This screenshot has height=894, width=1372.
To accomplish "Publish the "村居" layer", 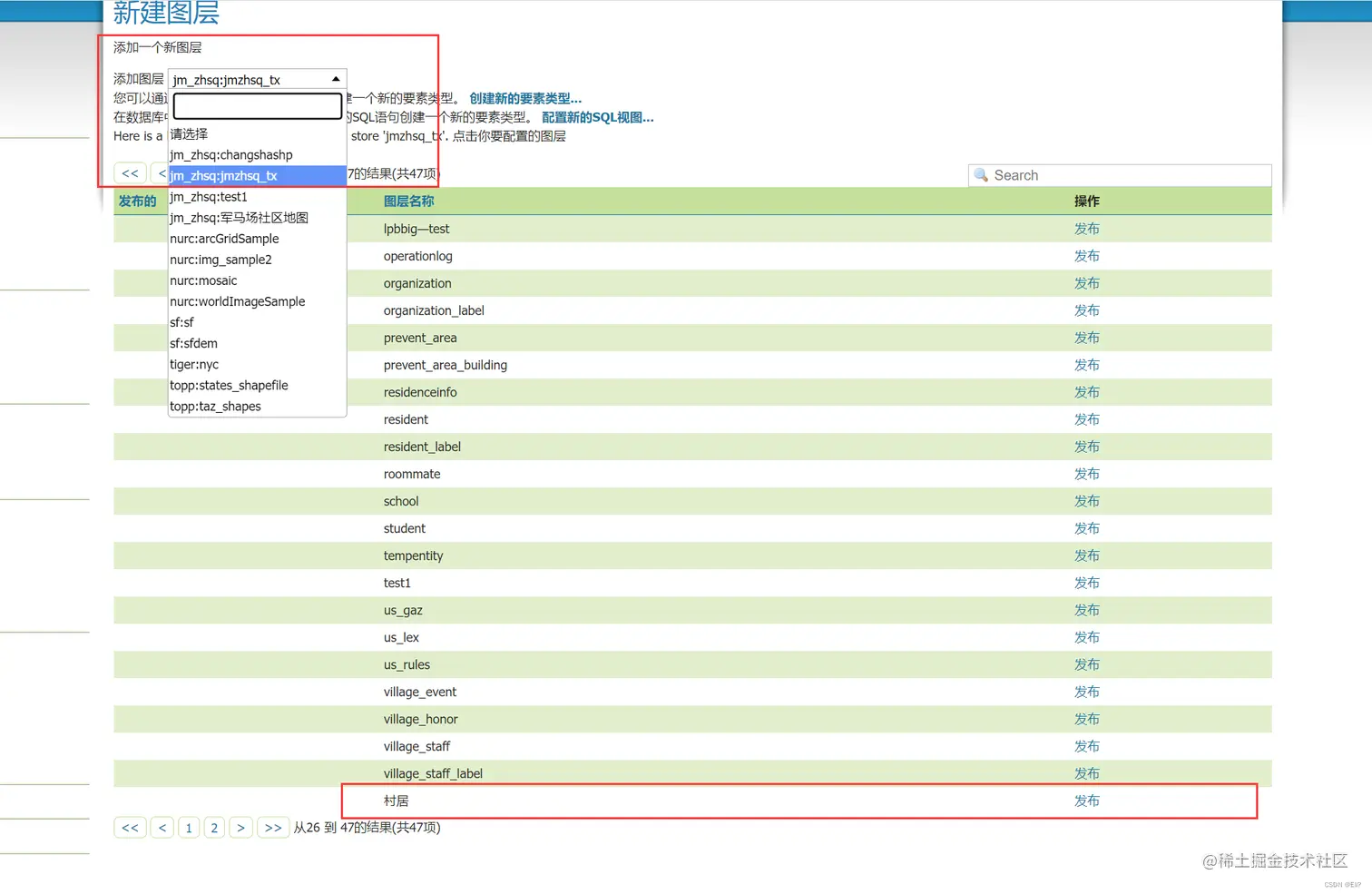I will pyautogui.click(x=1086, y=801).
